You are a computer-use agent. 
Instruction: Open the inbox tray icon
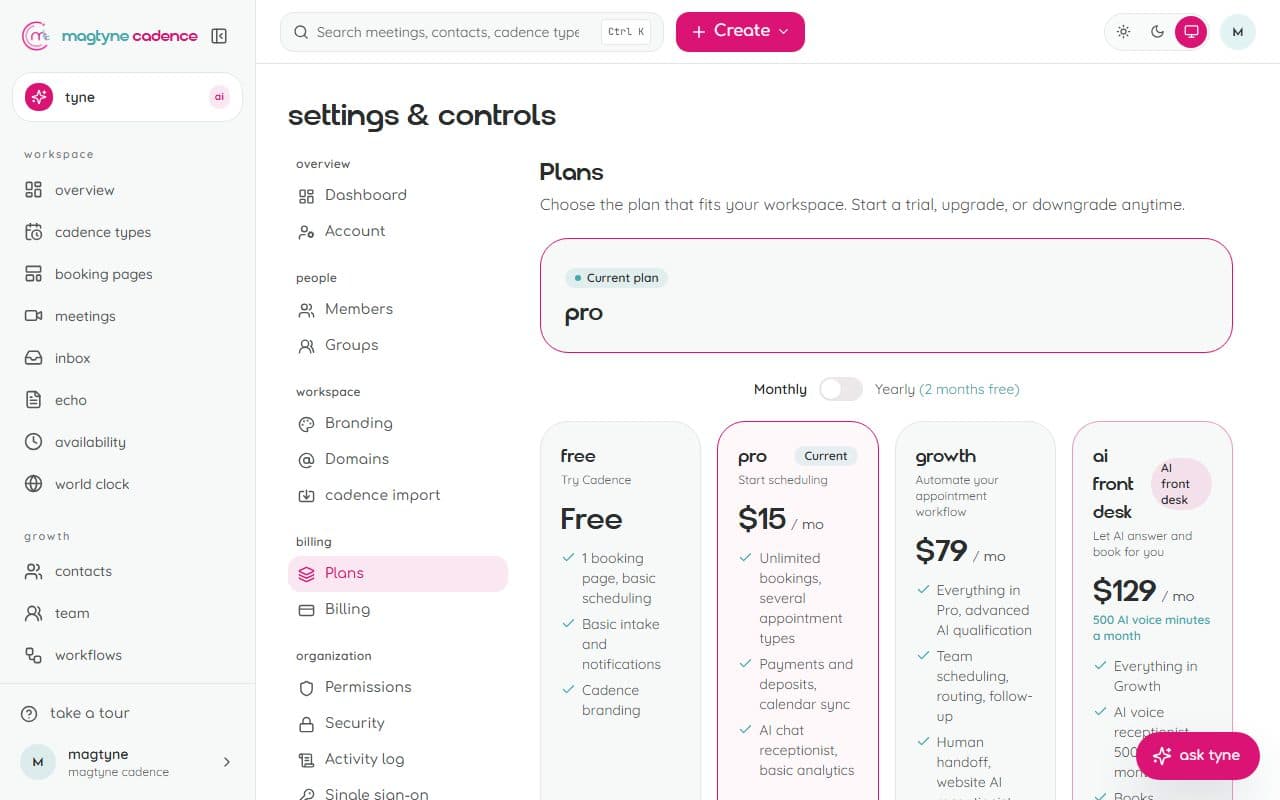(34, 358)
